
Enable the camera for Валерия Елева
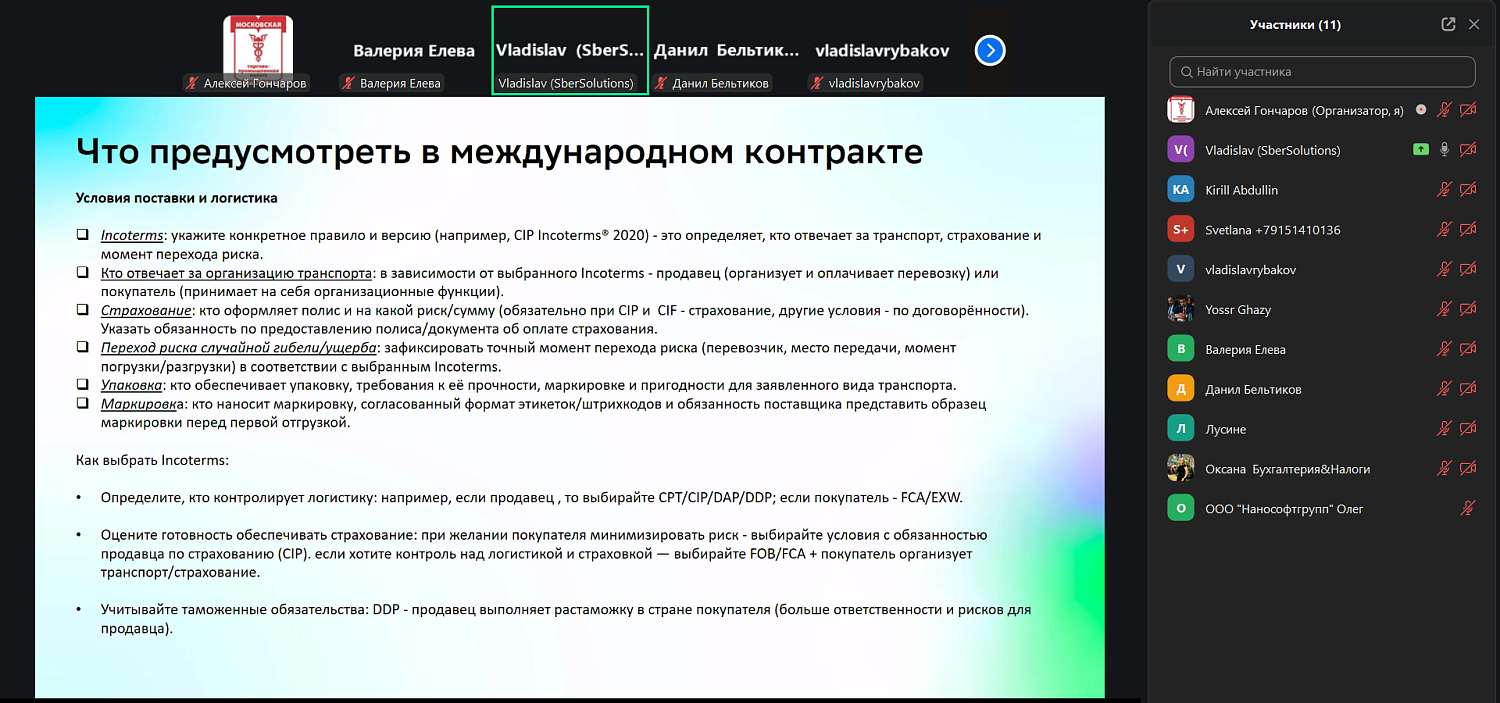pyautogui.click(x=1467, y=348)
